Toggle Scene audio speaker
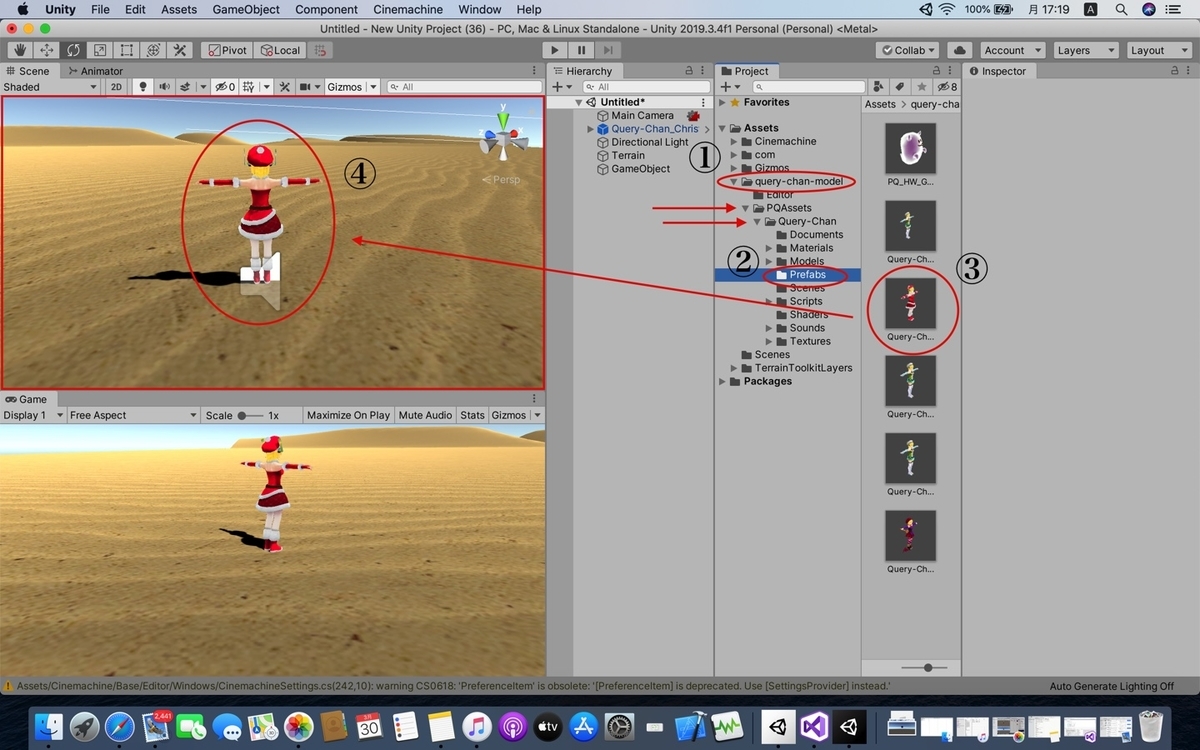This screenshot has height=750, width=1200. click(x=164, y=87)
